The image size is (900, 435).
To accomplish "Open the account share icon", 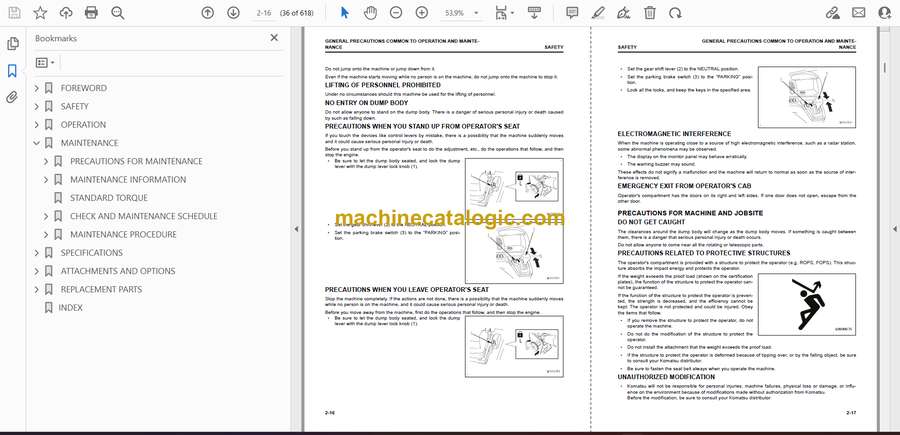I will tap(885, 13).
